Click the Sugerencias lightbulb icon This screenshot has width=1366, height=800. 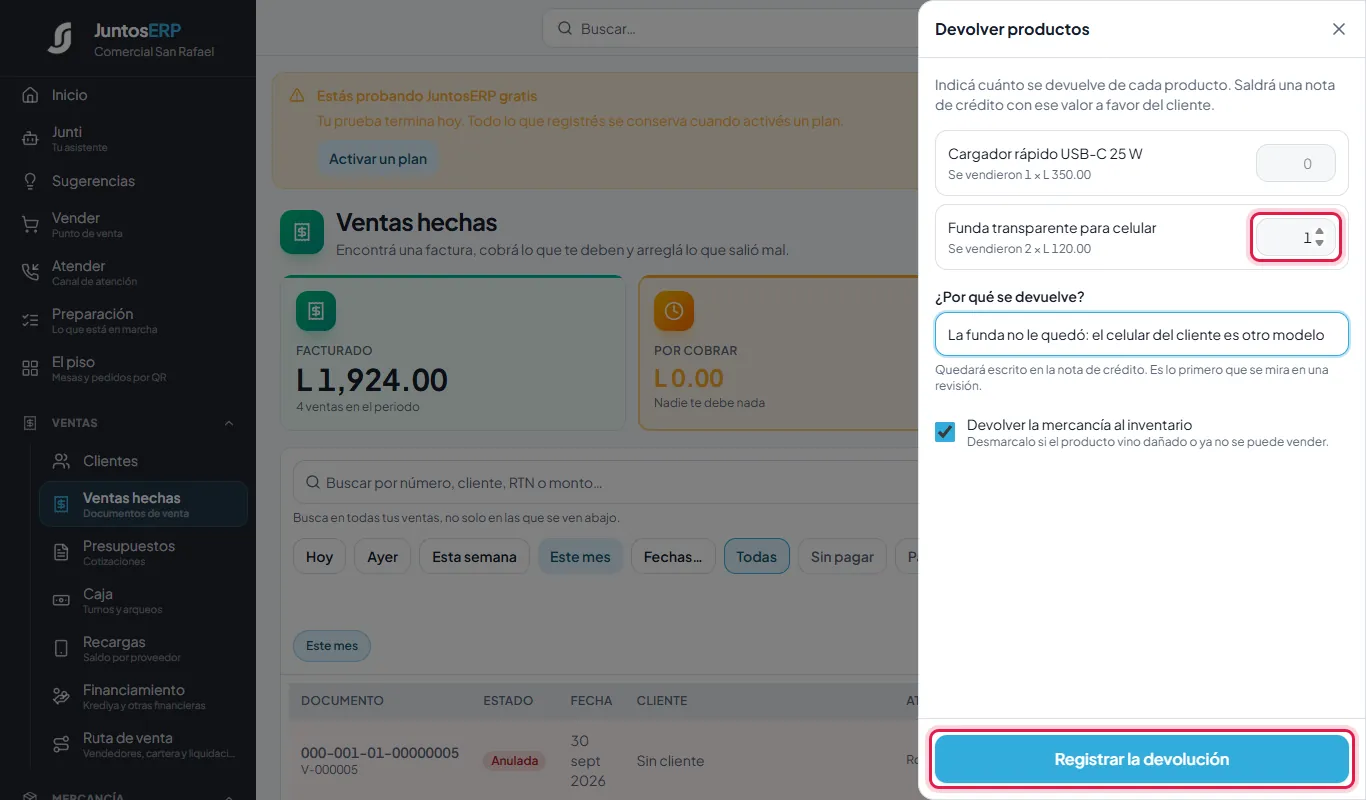point(30,181)
